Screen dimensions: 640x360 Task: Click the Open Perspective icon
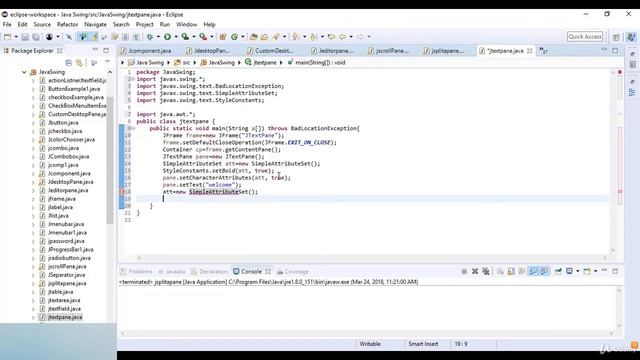(x=616, y=37)
